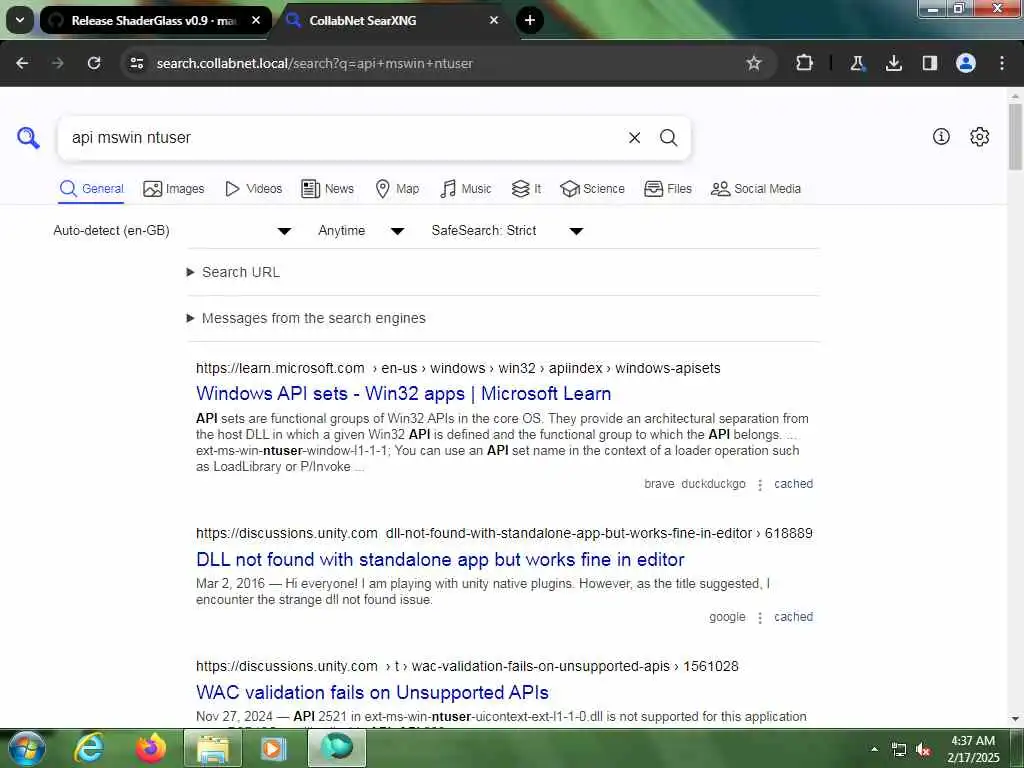Launch Firefox from the taskbar
This screenshot has width=1024, height=768.
[151, 748]
